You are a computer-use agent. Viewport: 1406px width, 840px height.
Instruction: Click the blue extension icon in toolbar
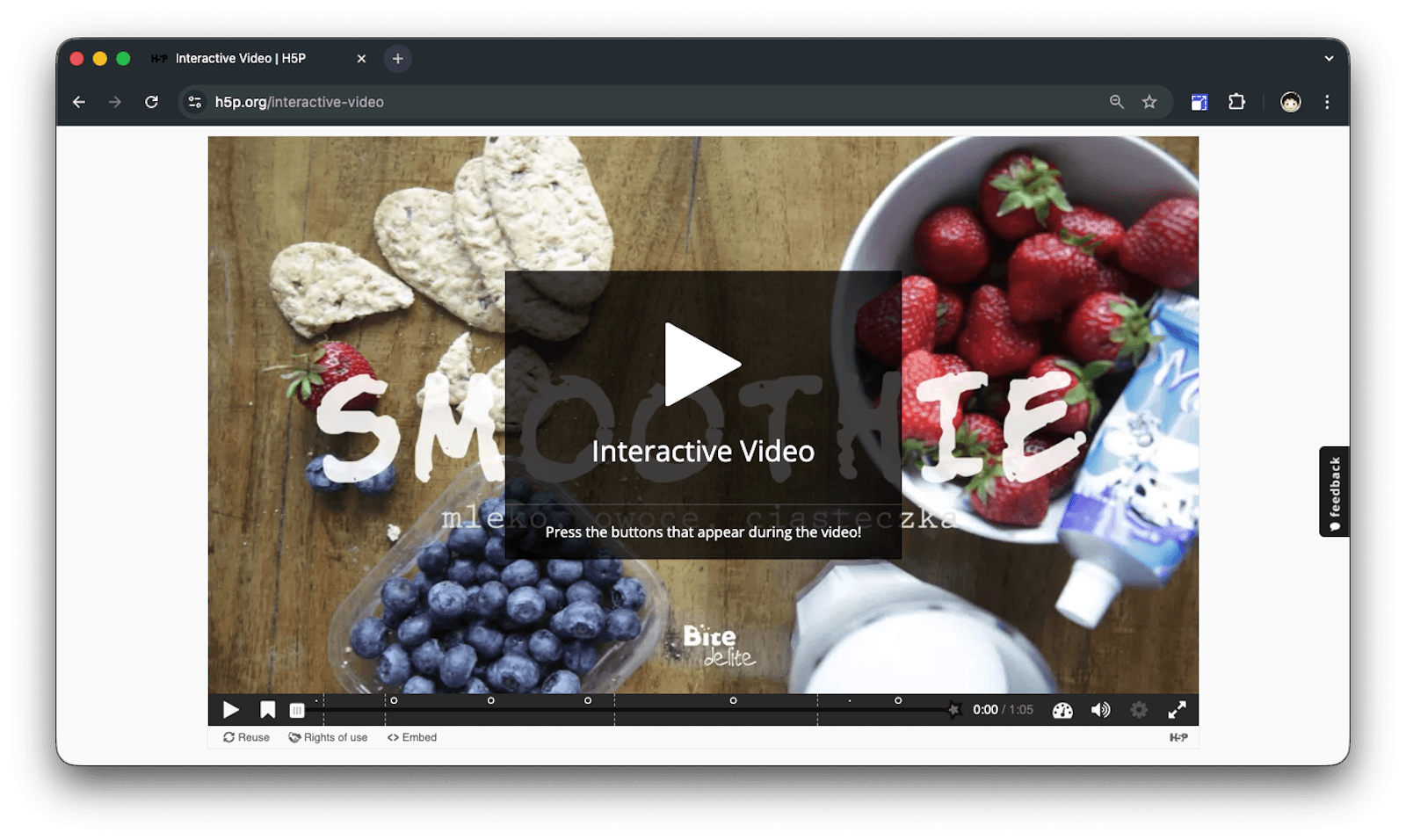(x=1199, y=102)
